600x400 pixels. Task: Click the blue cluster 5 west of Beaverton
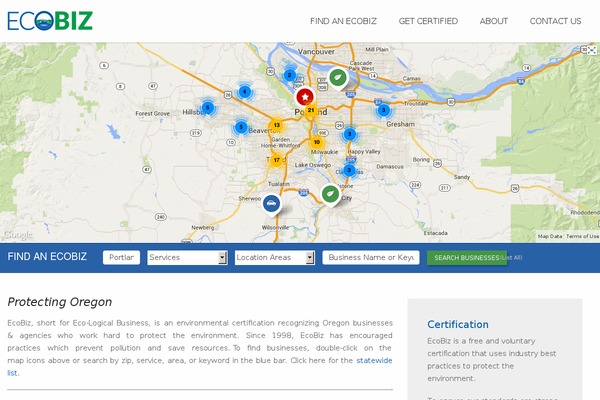pyautogui.click(x=241, y=127)
